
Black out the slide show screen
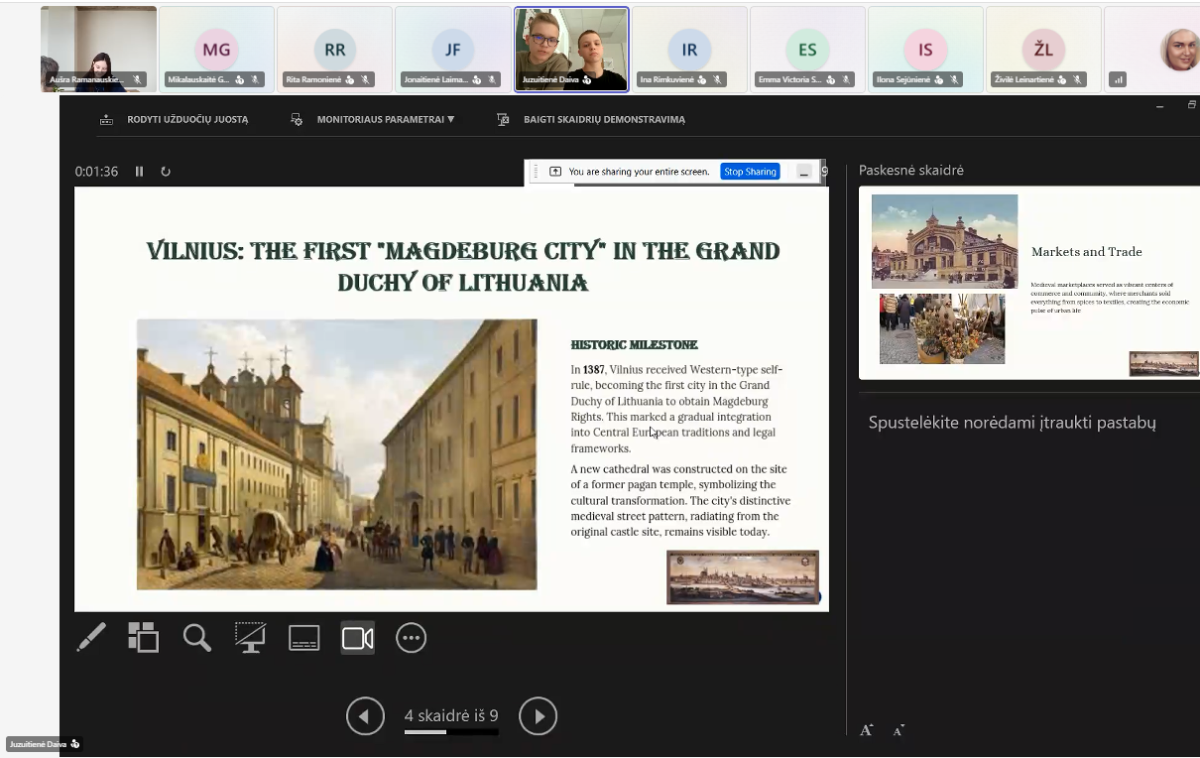pyautogui.click(x=250, y=637)
